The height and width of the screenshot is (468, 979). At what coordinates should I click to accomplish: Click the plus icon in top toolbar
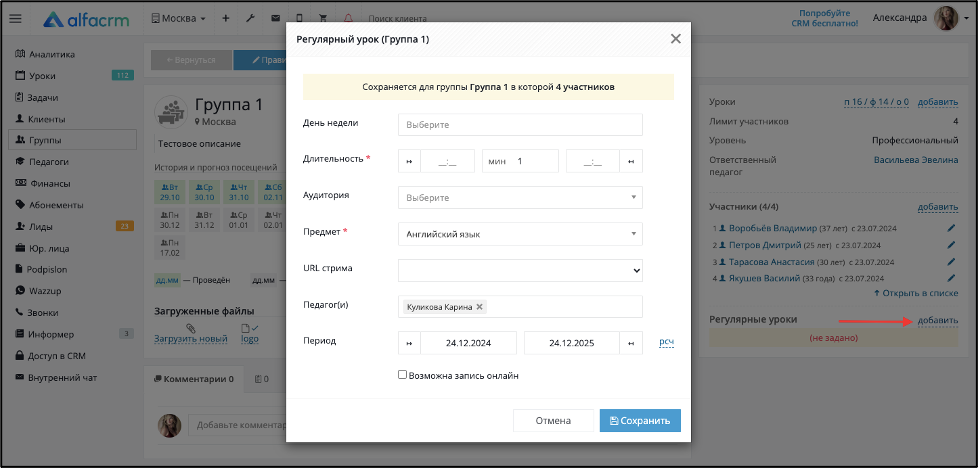click(x=225, y=19)
